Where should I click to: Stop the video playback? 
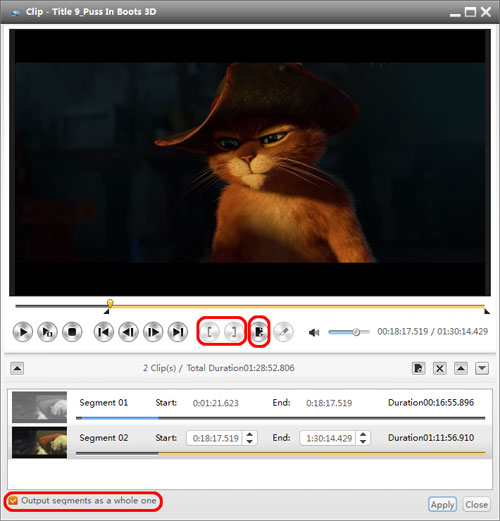point(72,332)
